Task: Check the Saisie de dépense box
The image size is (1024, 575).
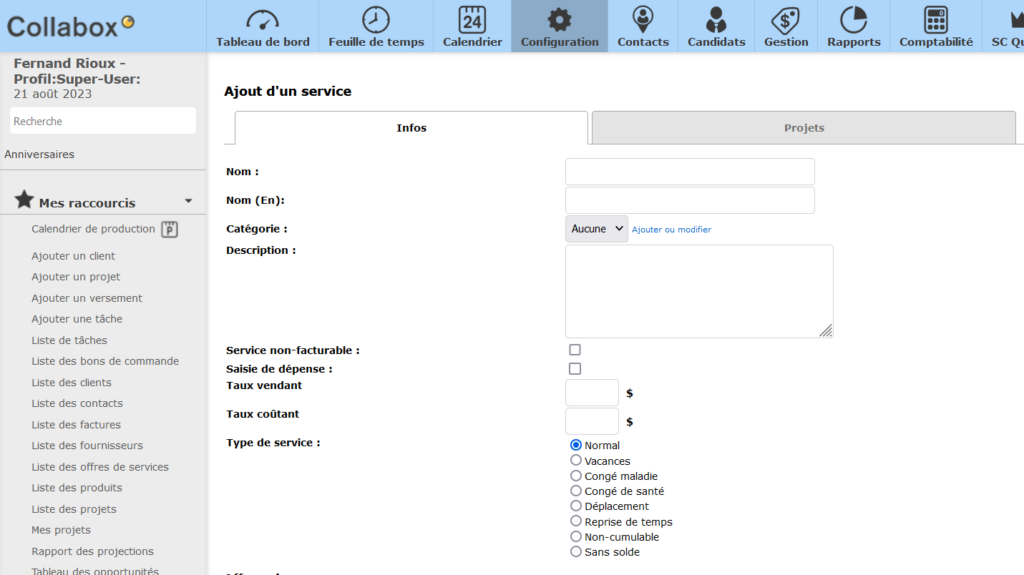Action: 575,369
